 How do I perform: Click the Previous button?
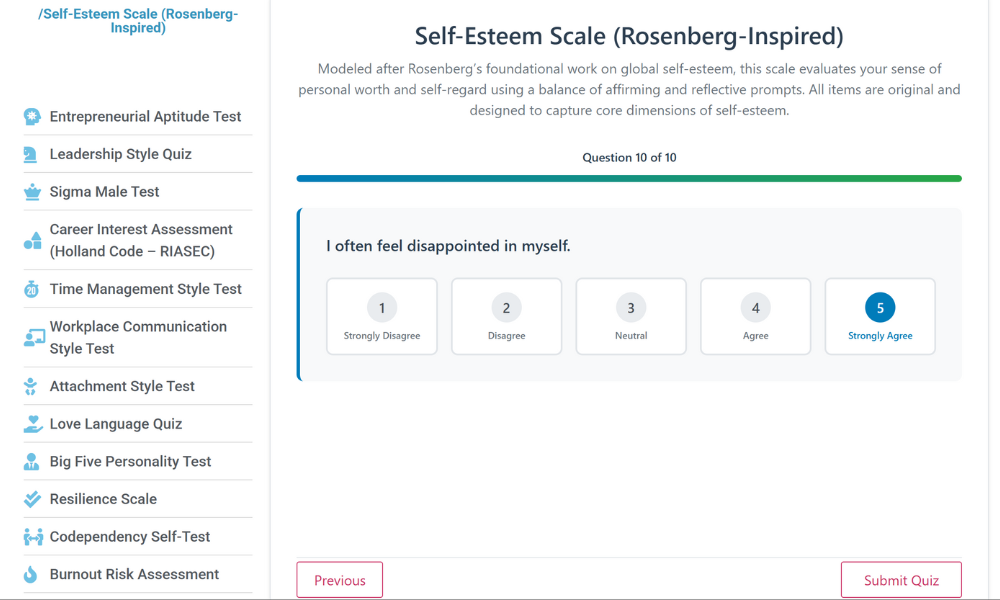coord(339,579)
